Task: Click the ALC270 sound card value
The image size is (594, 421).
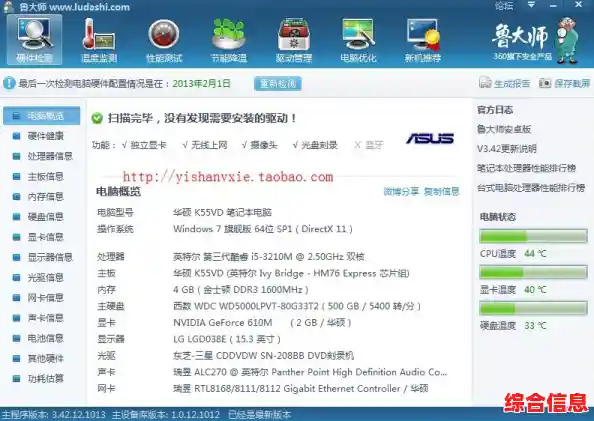Action: (310, 372)
